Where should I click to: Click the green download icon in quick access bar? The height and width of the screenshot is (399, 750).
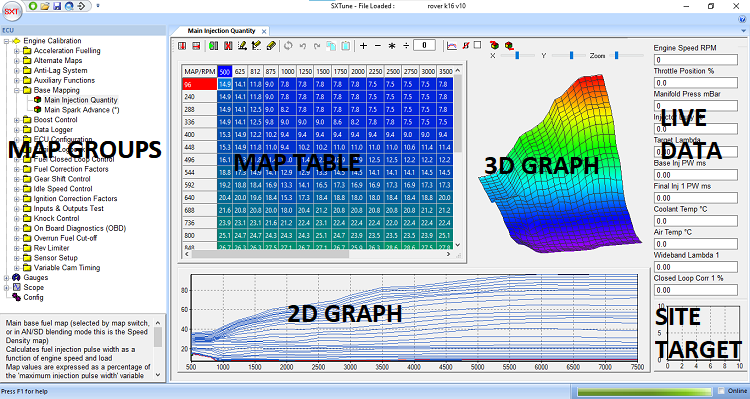33,6
